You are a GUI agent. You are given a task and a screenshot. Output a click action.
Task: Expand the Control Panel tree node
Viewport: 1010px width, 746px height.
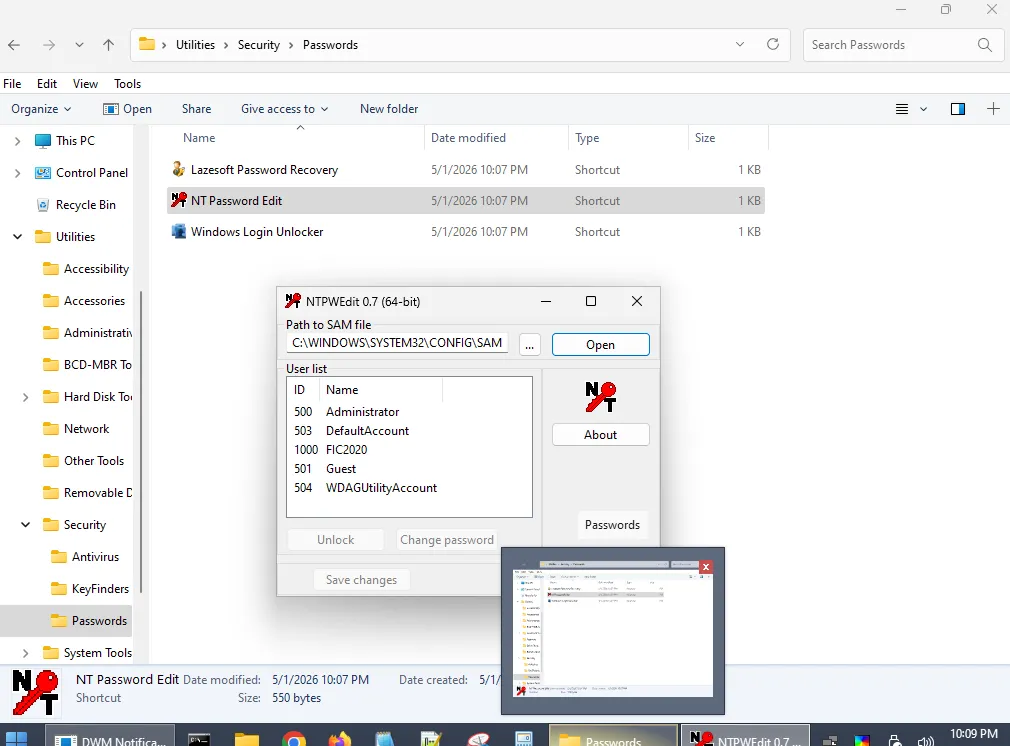[17, 173]
